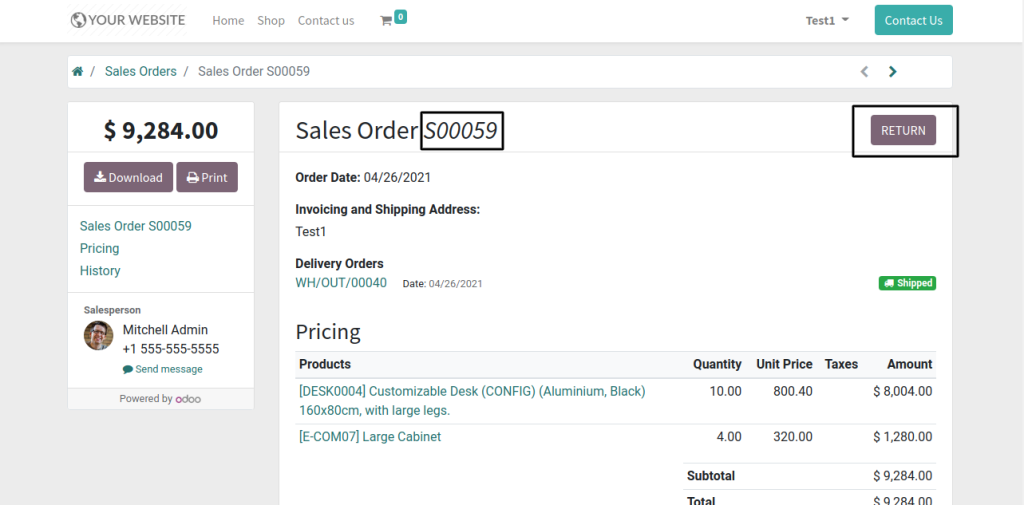Click unit price 320.00 cell
The height and width of the screenshot is (505, 1024).
793,436
